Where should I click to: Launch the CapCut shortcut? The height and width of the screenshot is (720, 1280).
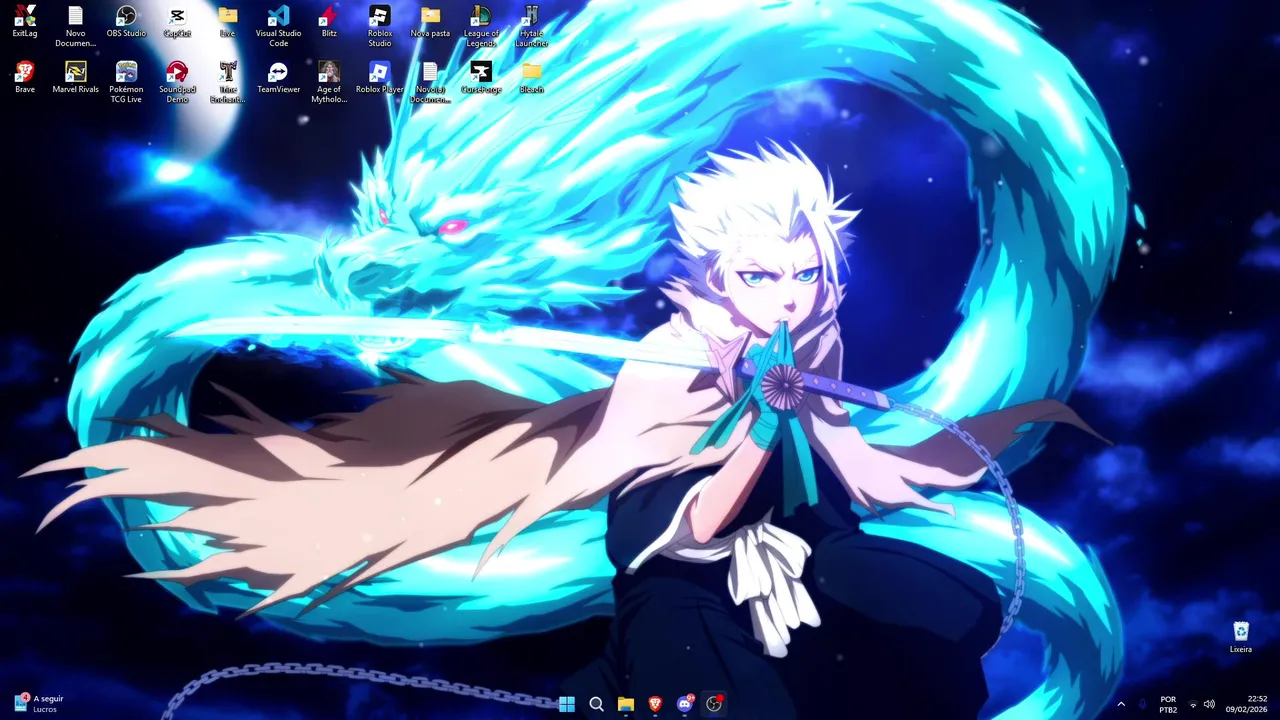coord(177,22)
